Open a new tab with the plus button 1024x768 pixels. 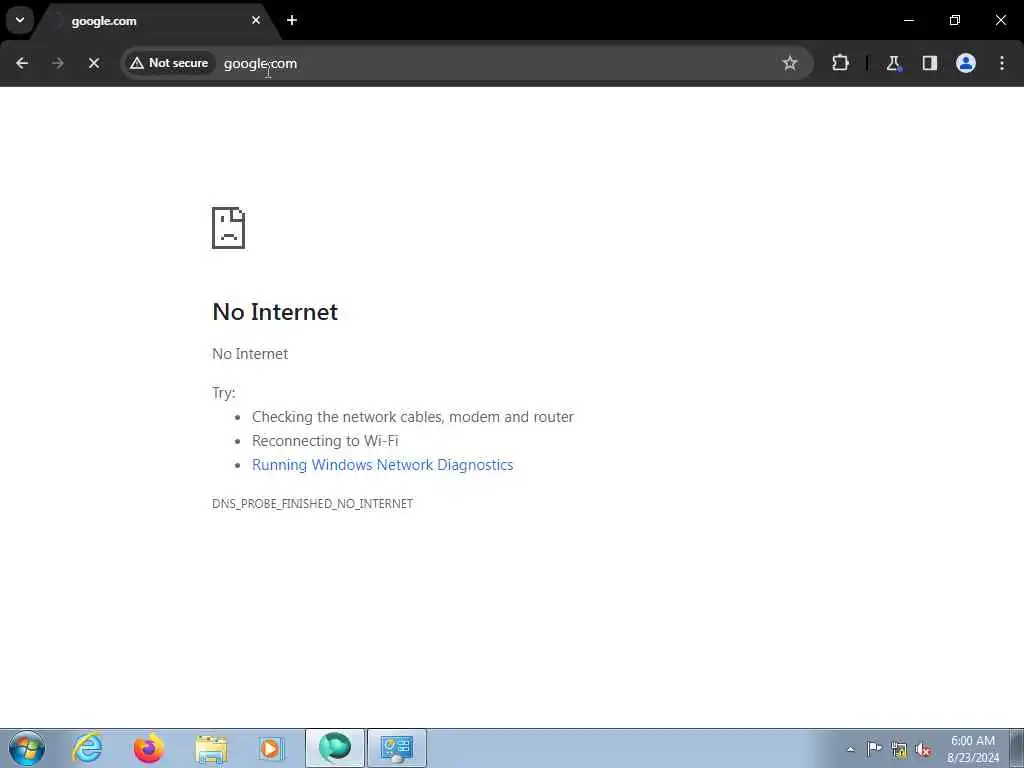pos(292,20)
